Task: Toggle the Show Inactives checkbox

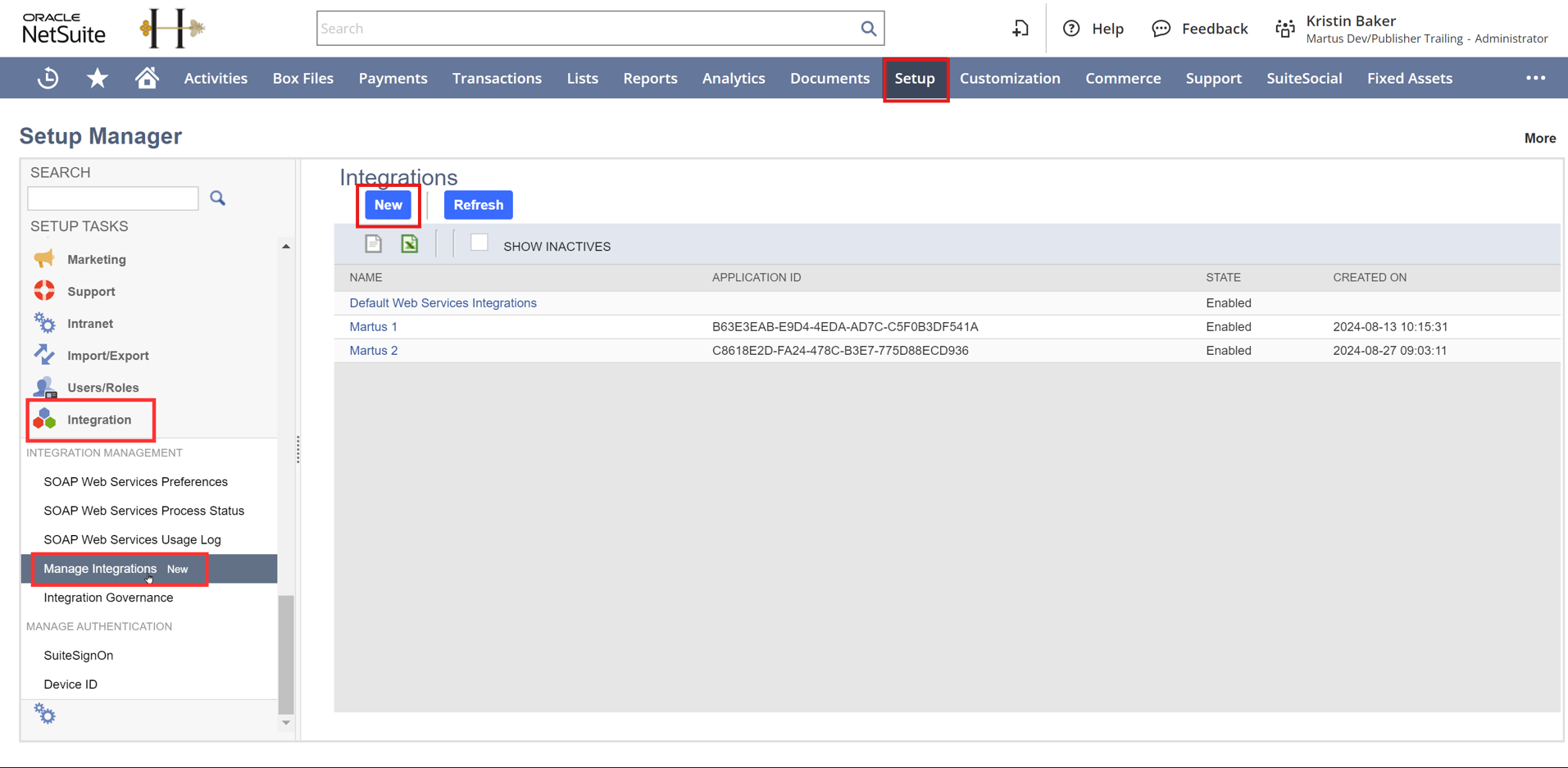Action: (x=479, y=243)
